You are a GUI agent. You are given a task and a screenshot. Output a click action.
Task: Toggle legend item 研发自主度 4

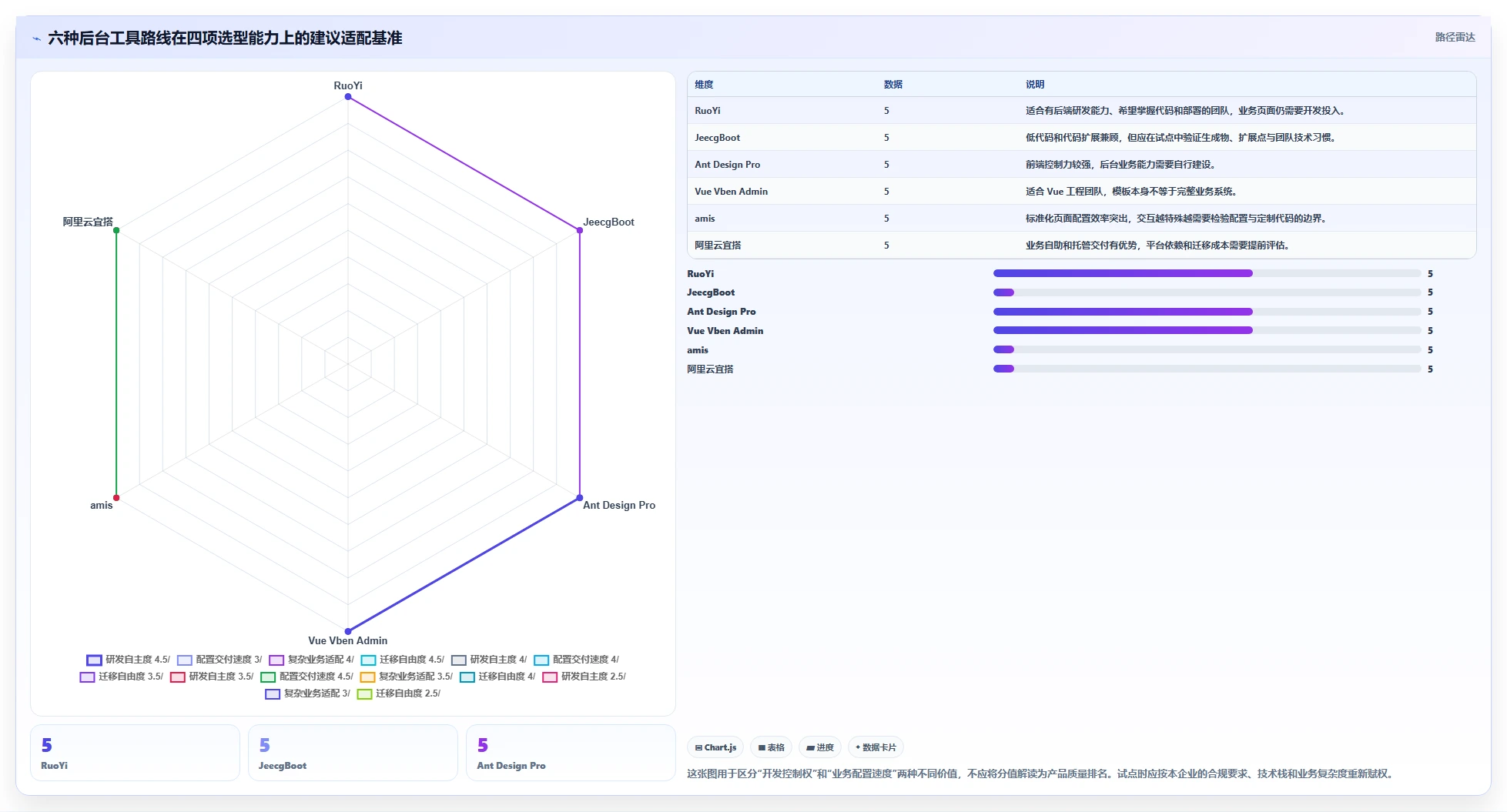point(489,660)
